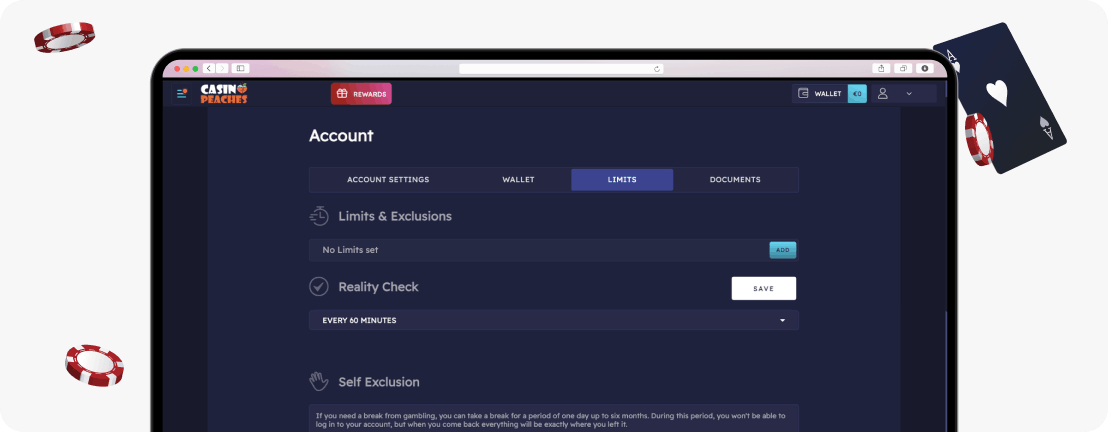The image size is (1108, 432).
Task: Click the Wallet icon in header
Action: point(803,93)
